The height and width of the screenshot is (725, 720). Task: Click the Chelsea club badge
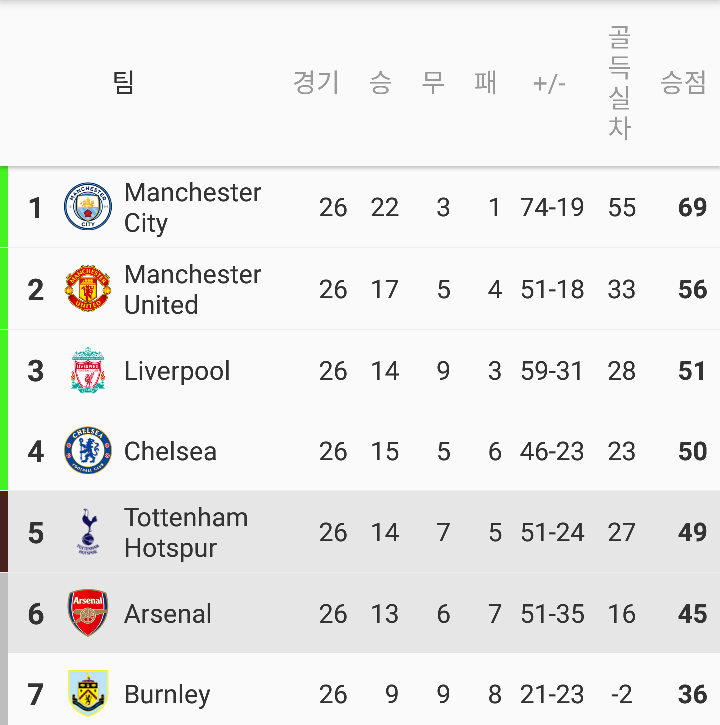click(x=88, y=451)
